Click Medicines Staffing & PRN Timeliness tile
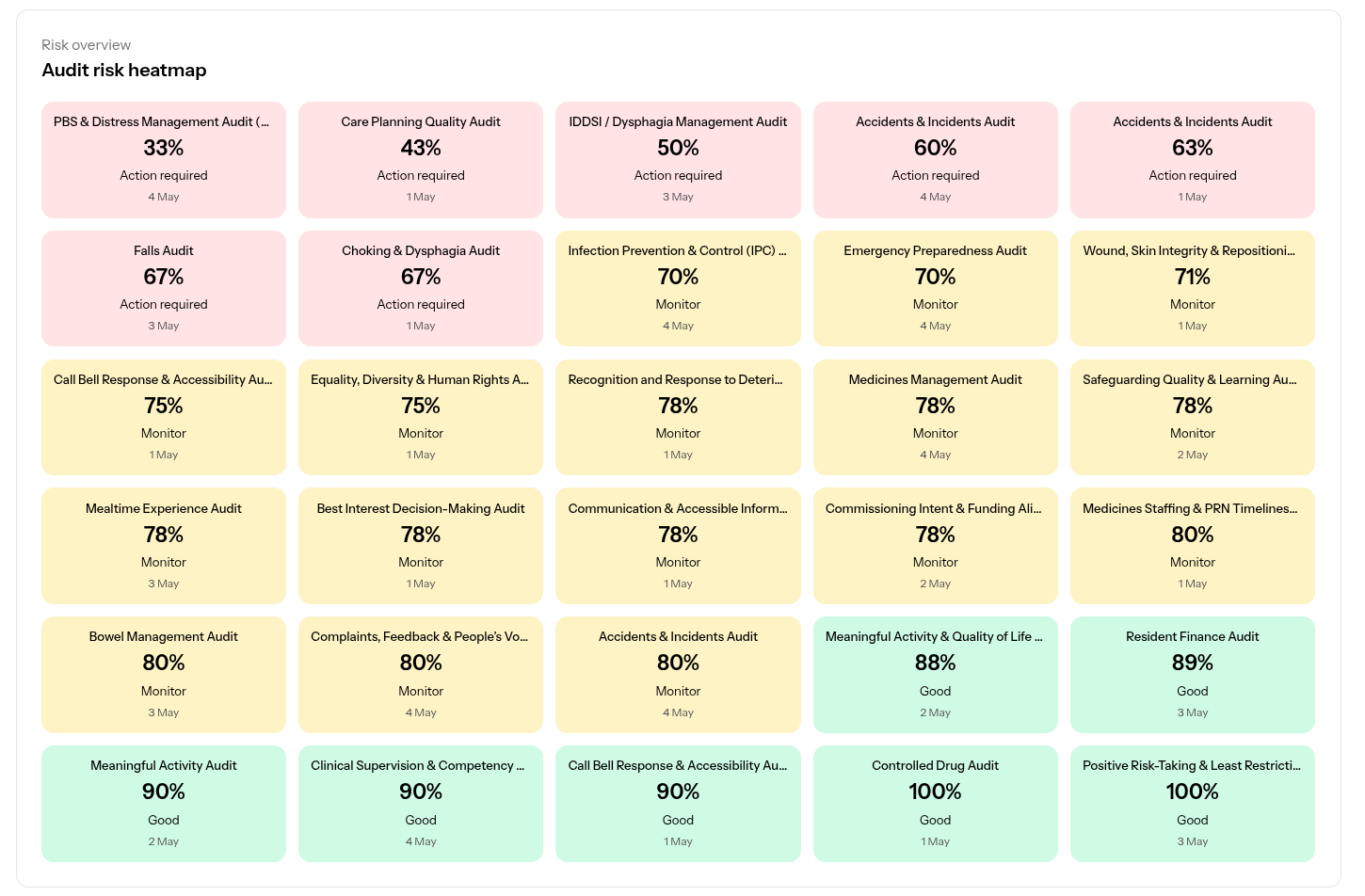This screenshot has height=896, width=1365. [x=1193, y=546]
